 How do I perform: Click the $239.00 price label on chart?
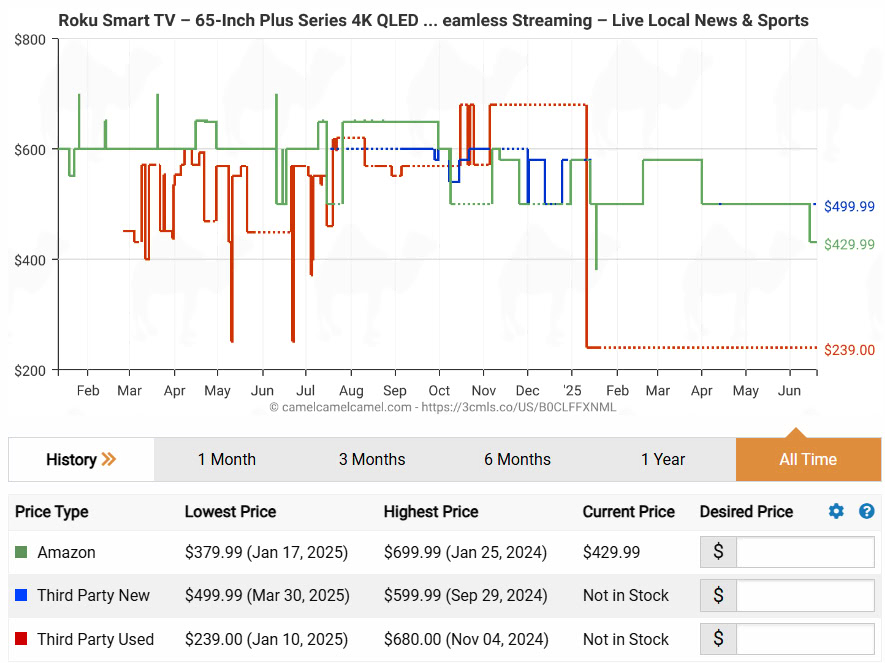[x=849, y=350]
